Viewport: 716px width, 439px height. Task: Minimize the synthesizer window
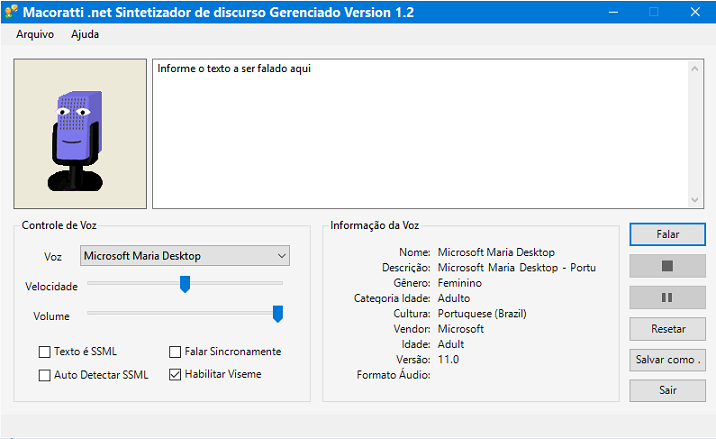(613, 12)
